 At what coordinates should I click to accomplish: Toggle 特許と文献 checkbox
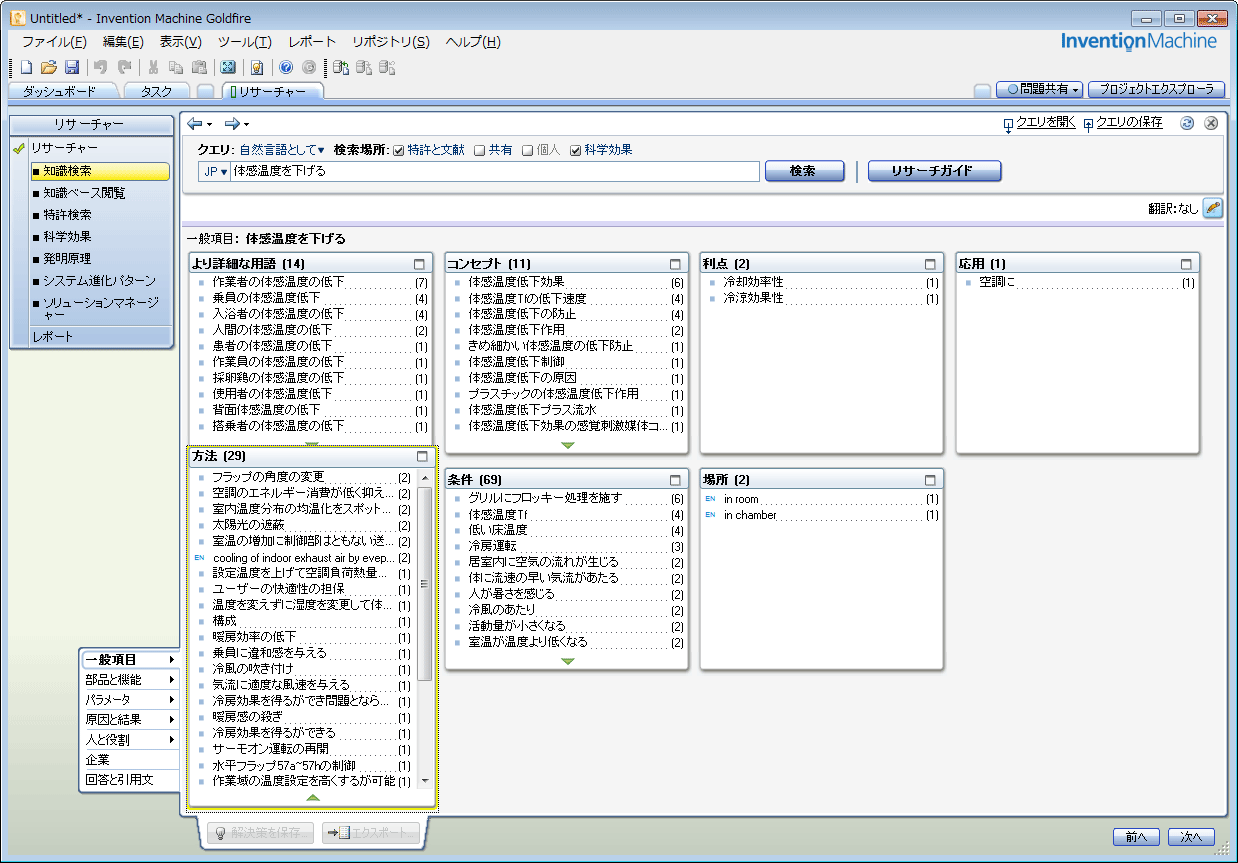tap(398, 151)
